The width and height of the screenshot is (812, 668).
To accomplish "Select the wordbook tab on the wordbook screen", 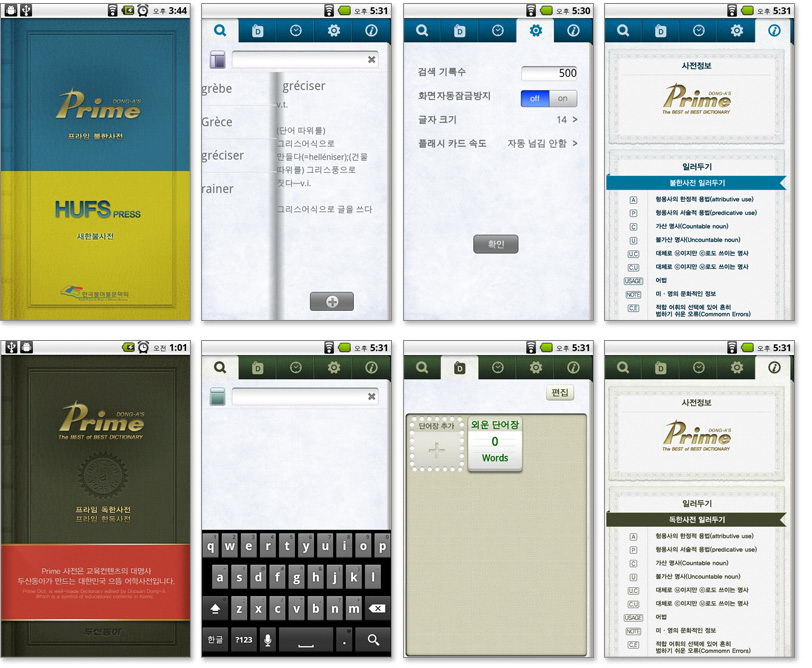I will click(459, 368).
